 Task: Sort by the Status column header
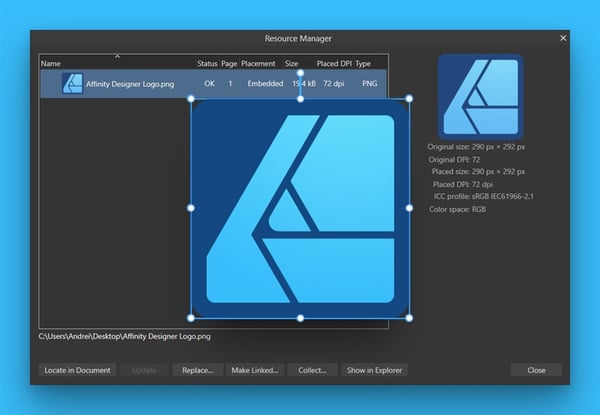coord(207,63)
